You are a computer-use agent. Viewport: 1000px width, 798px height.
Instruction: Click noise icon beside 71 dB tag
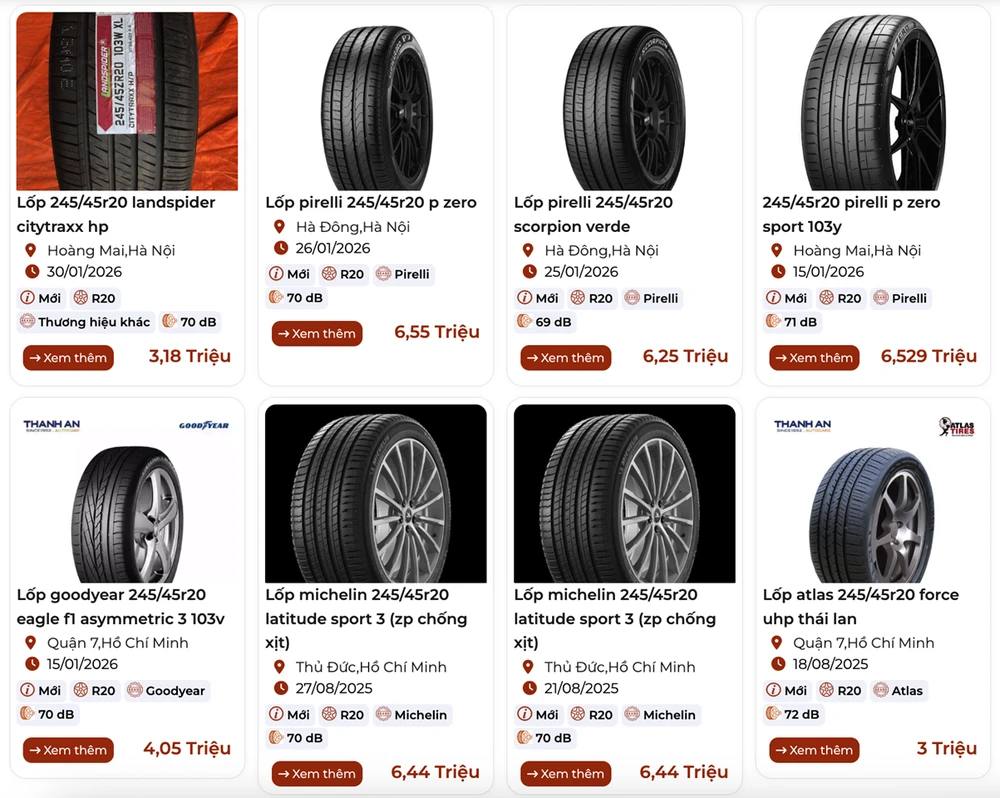[x=773, y=322]
